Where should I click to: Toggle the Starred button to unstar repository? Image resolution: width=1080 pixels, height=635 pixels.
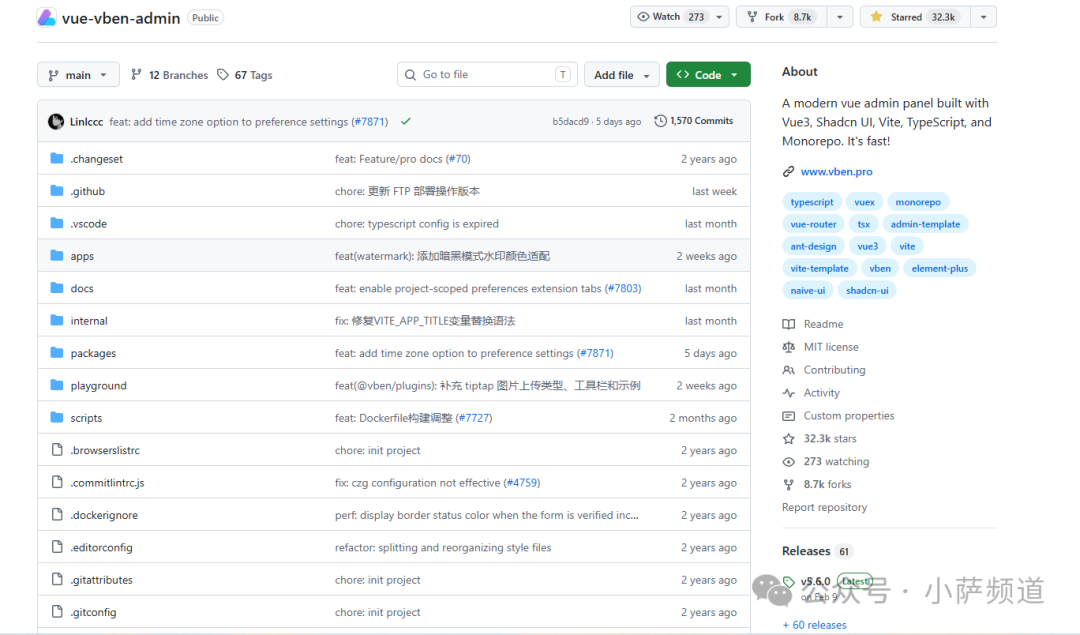point(915,17)
